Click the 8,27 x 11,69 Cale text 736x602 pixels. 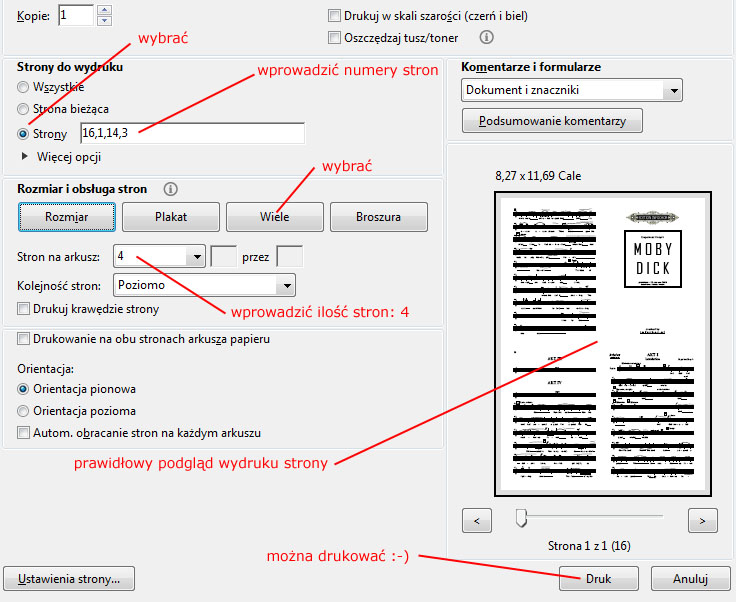[x=538, y=176]
